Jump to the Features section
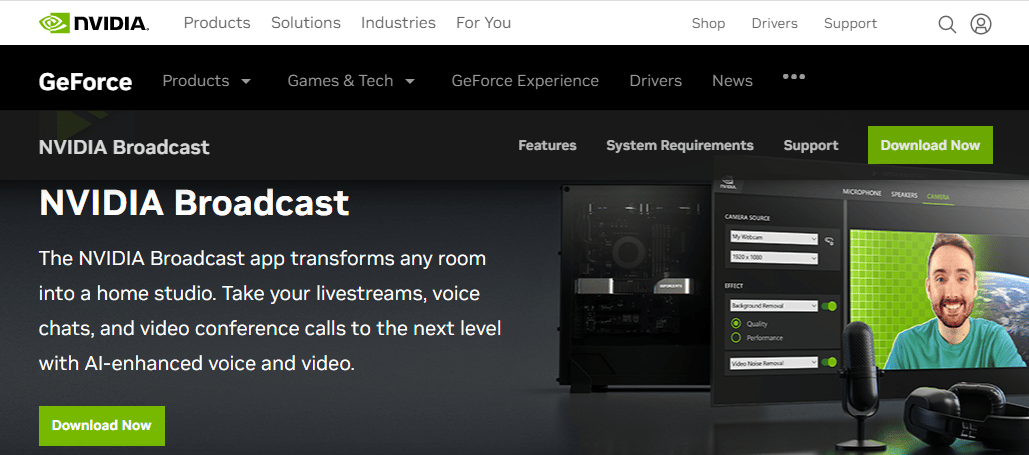This screenshot has width=1029, height=455. point(547,145)
